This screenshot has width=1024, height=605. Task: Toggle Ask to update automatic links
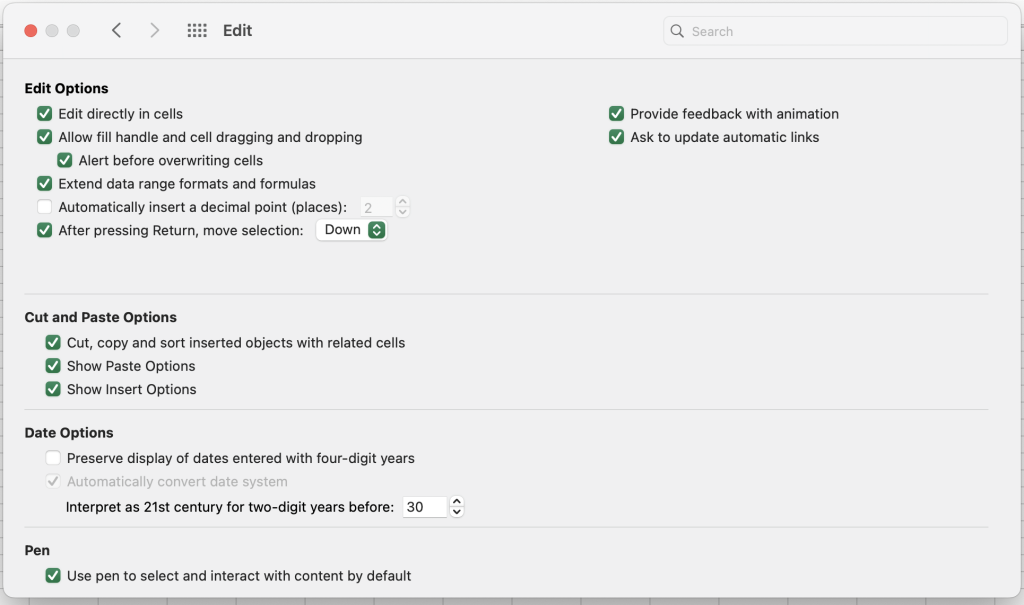[617, 137]
